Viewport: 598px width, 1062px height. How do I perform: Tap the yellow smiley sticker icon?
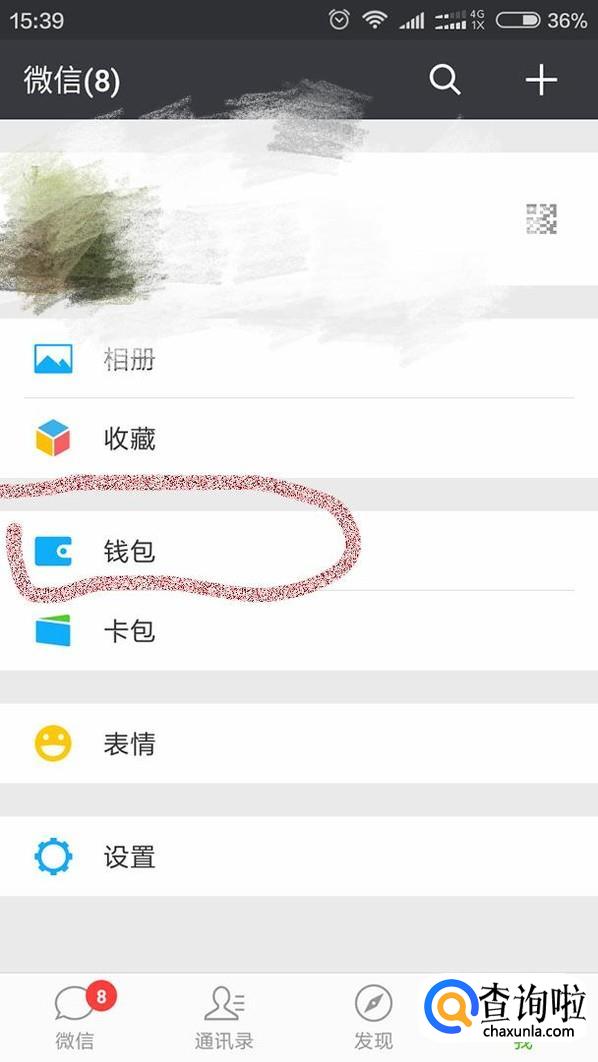pos(53,743)
